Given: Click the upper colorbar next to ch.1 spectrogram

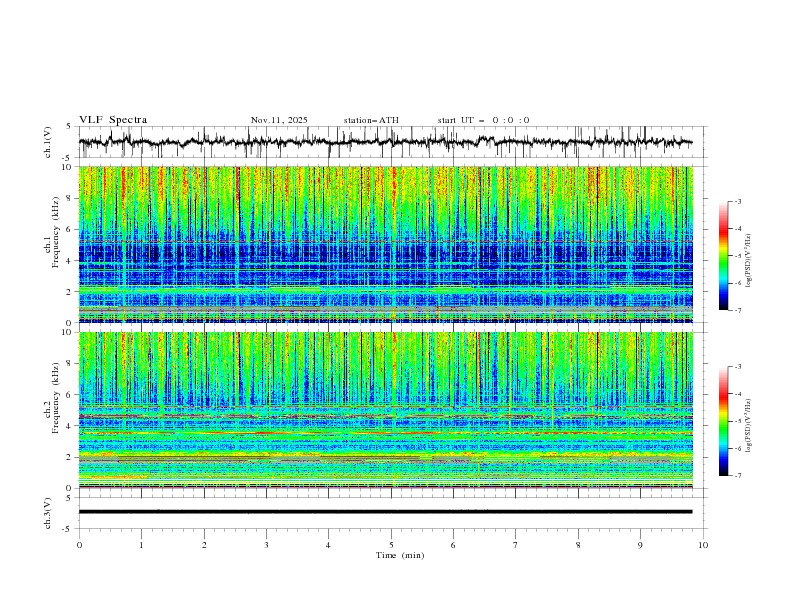Looking at the screenshot, I should tap(723, 256).
